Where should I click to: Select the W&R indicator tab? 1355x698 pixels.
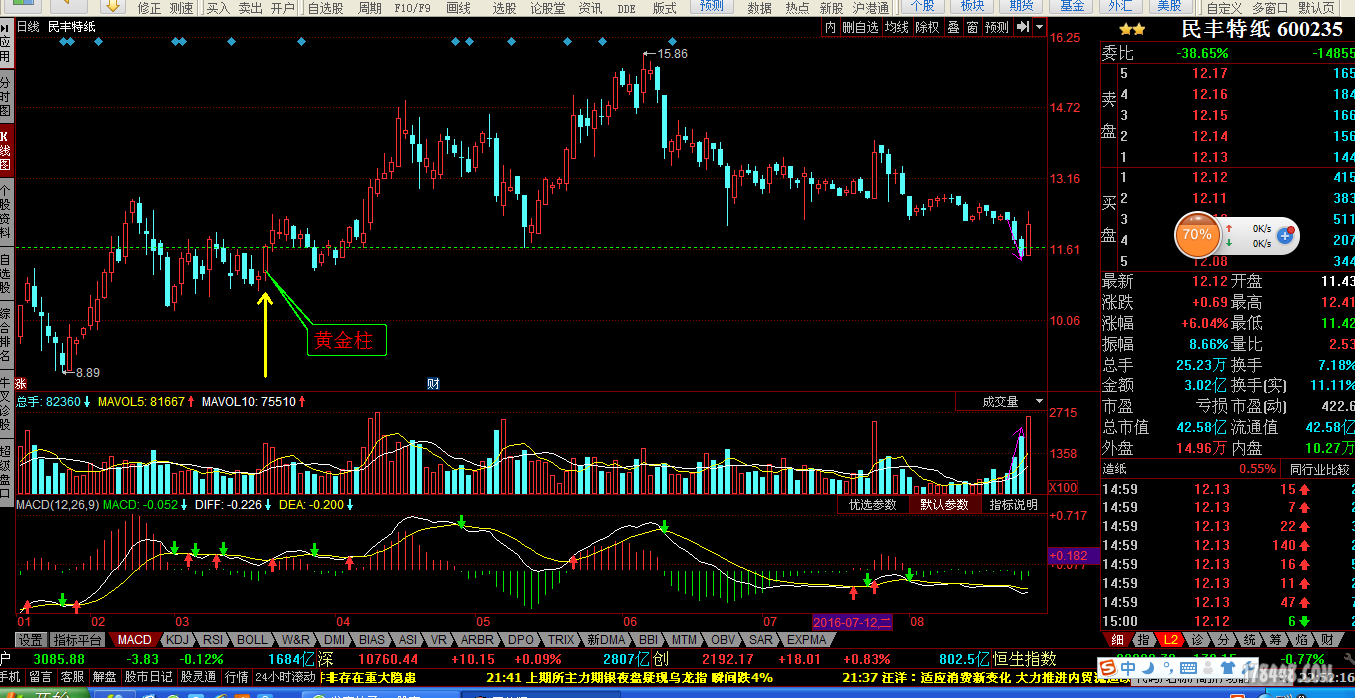(295, 639)
